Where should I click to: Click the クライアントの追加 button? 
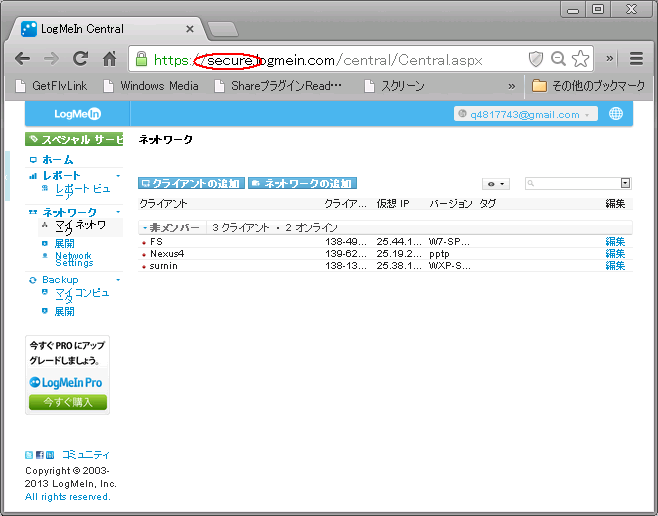tap(191, 183)
